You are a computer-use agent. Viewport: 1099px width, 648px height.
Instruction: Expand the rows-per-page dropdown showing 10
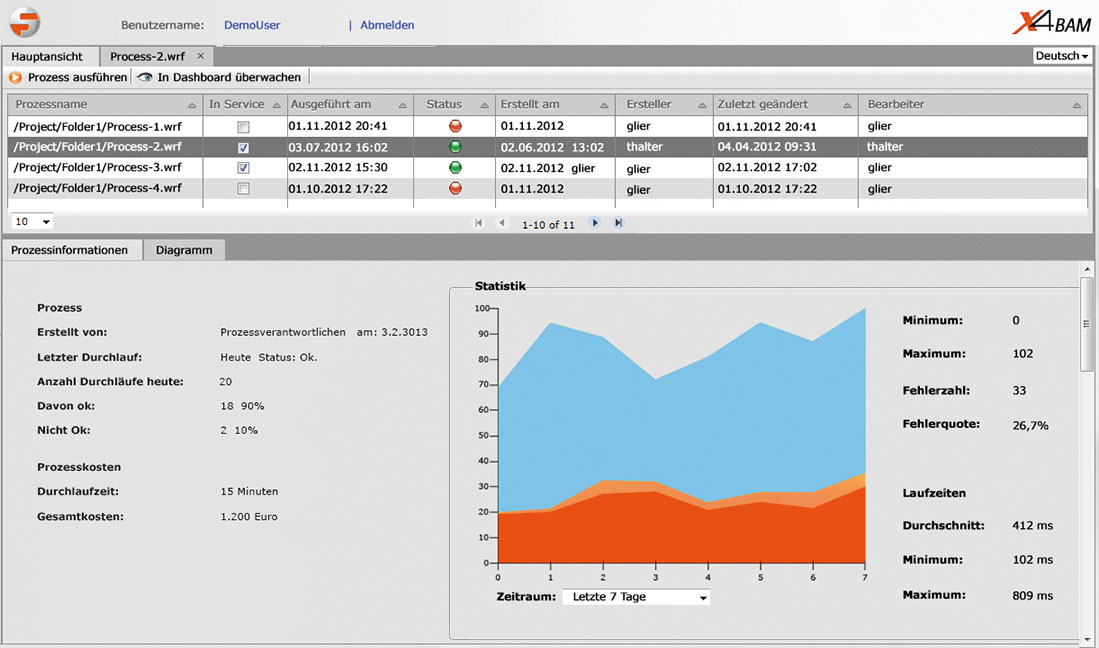coord(33,221)
